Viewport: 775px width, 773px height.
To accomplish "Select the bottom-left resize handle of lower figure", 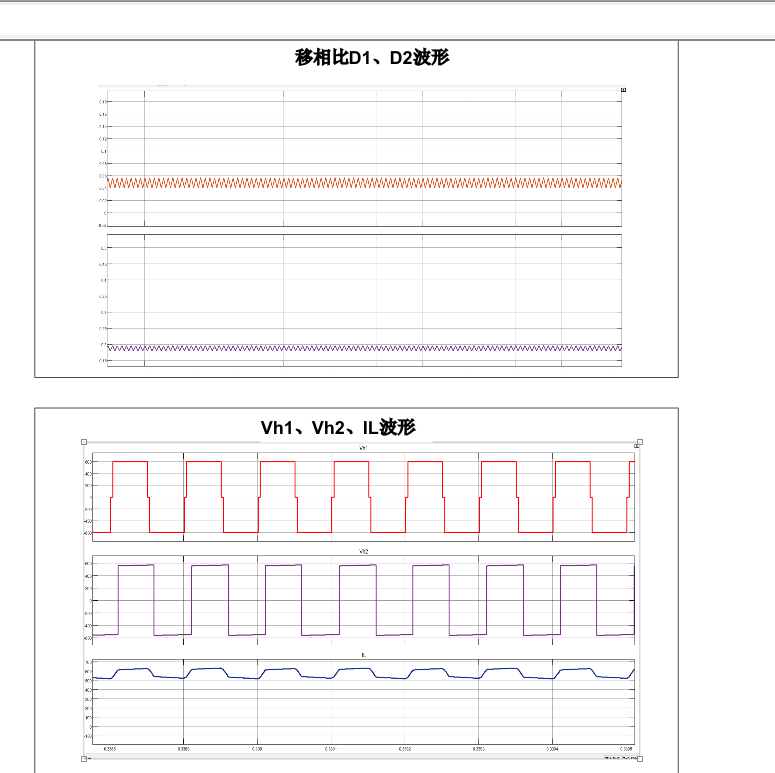I will pyautogui.click(x=84, y=759).
